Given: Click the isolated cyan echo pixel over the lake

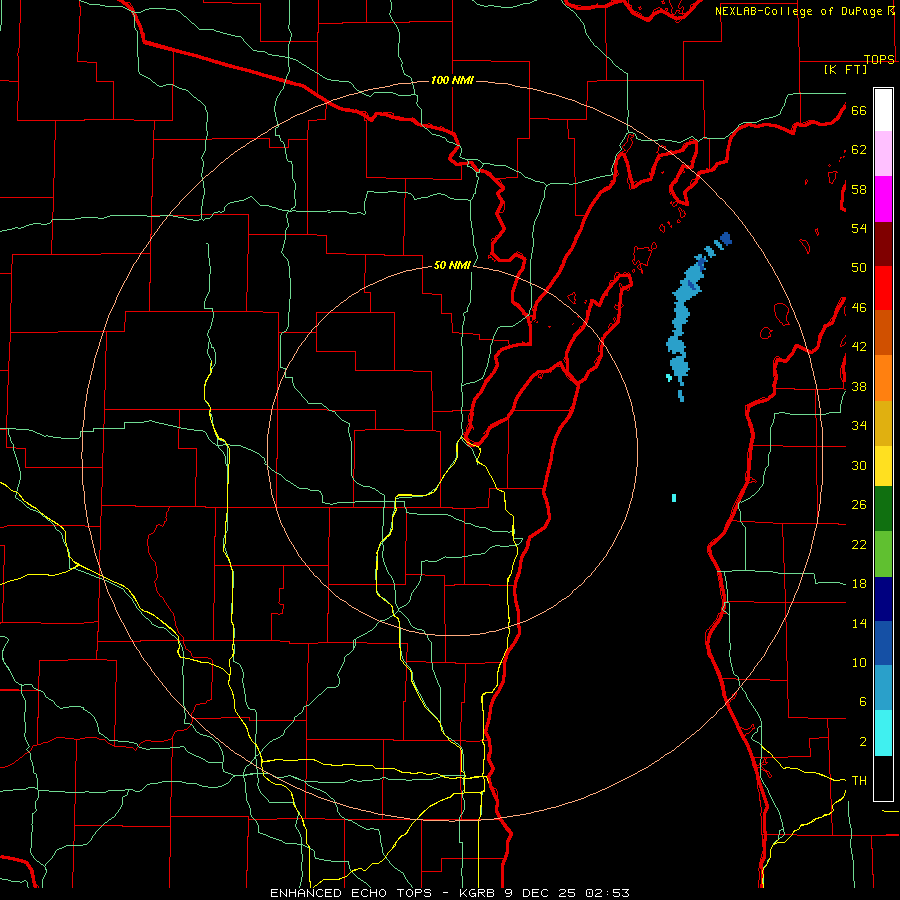Looking at the screenshot, I should [x=674, y=498].
